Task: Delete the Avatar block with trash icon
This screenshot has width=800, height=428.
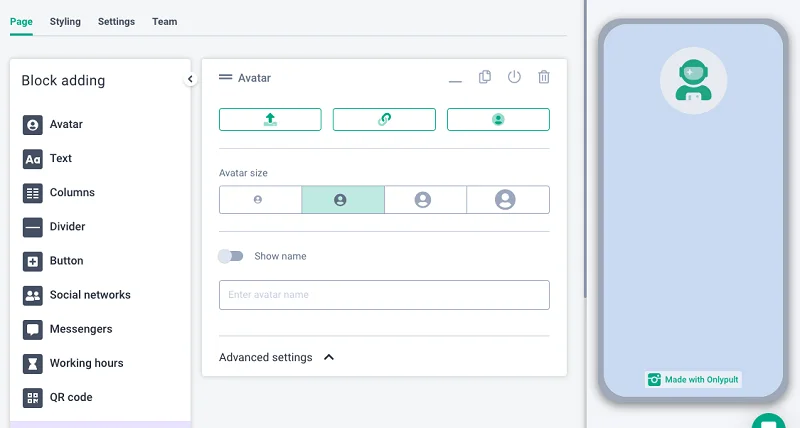Action: 544,77
